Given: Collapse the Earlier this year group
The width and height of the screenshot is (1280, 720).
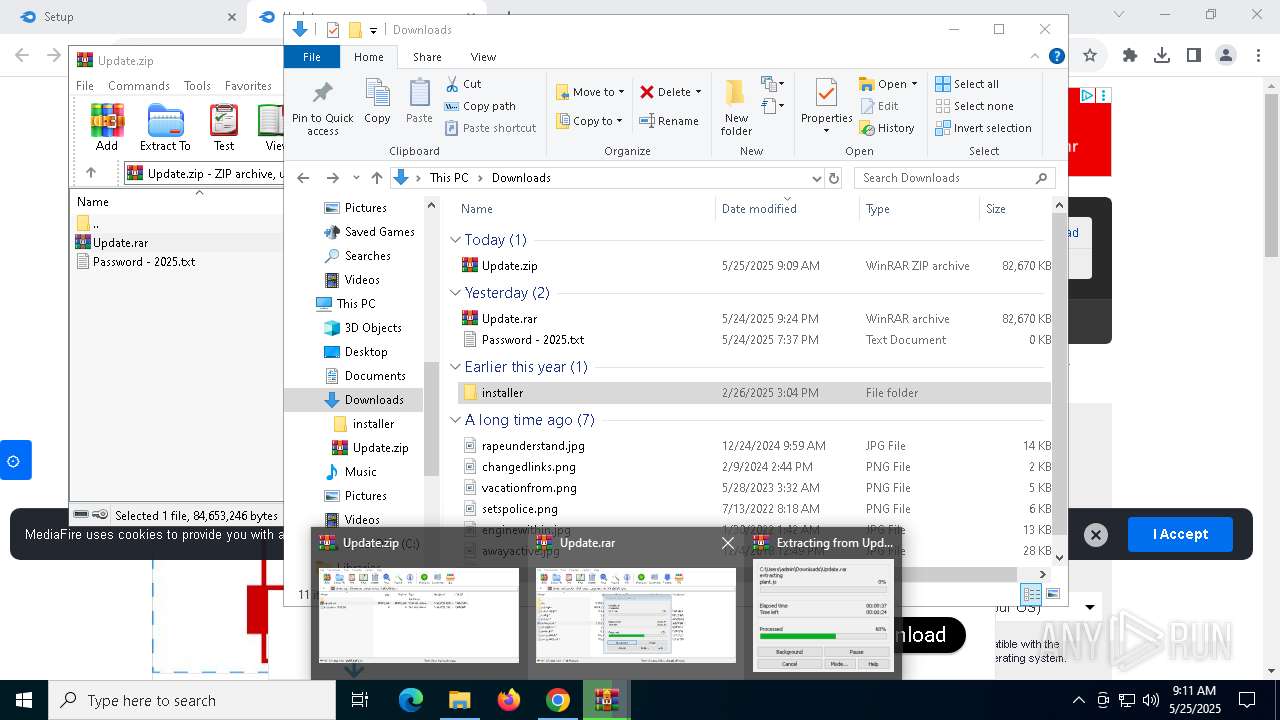Looking at the screenshot, I should (x=455, y=367).
